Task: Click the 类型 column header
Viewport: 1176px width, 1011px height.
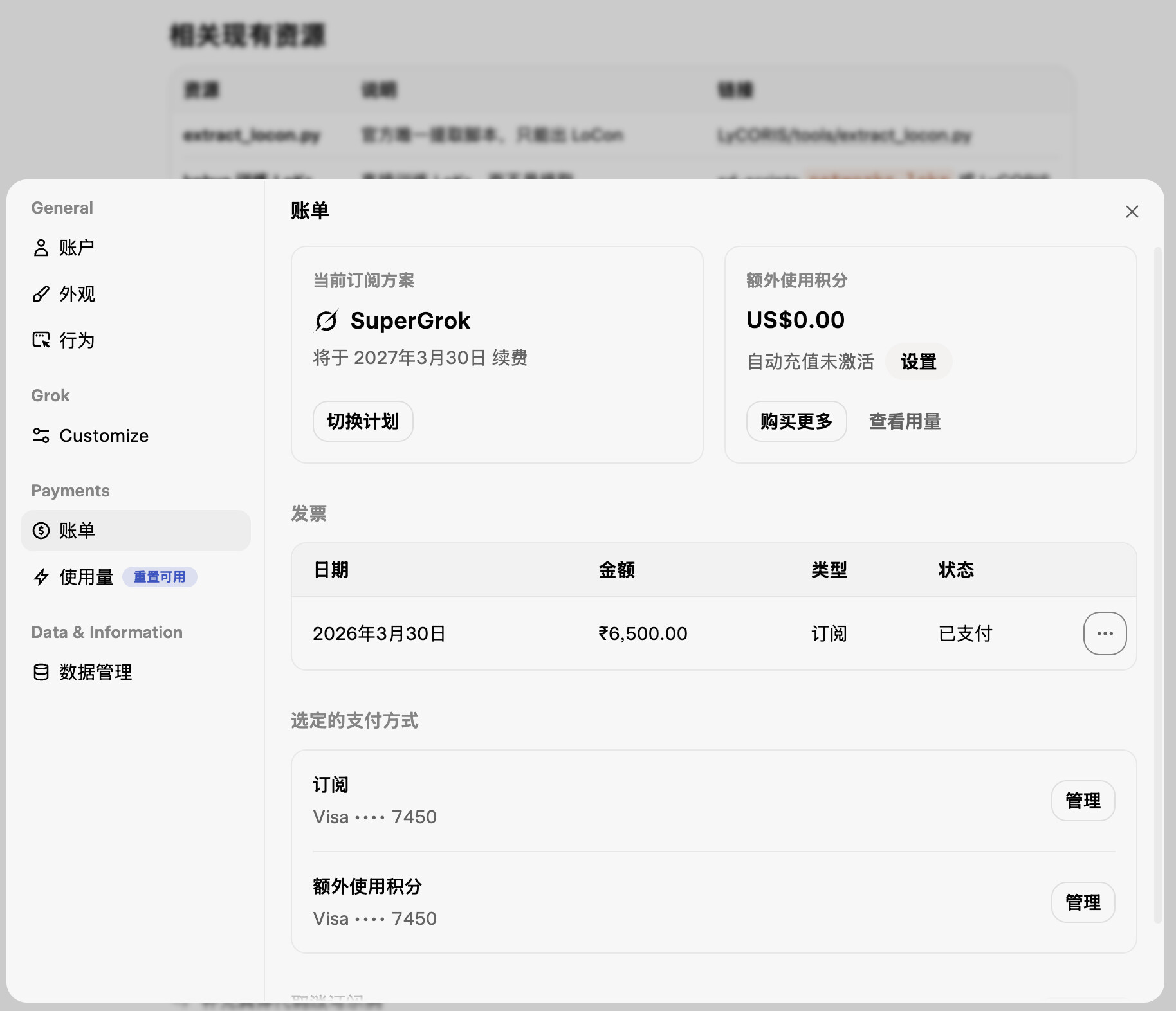Action: [829, 570]
